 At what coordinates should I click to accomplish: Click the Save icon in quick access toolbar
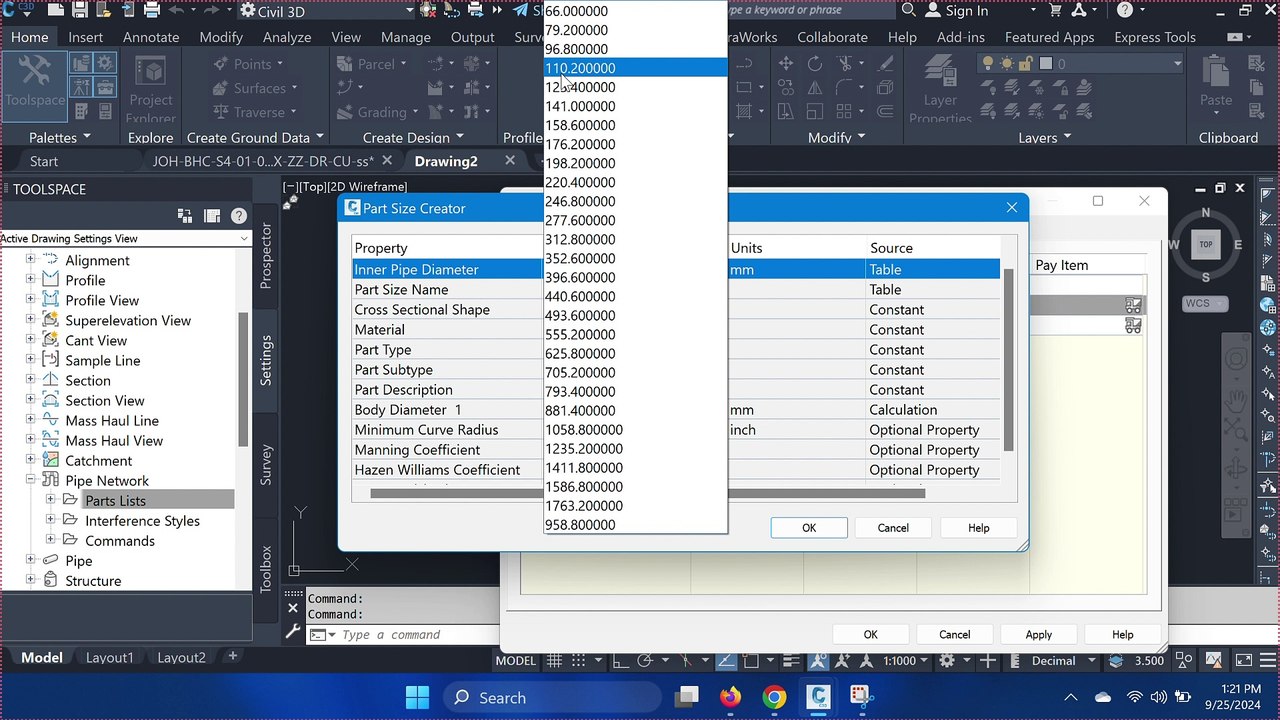click(x=79, y=11)
